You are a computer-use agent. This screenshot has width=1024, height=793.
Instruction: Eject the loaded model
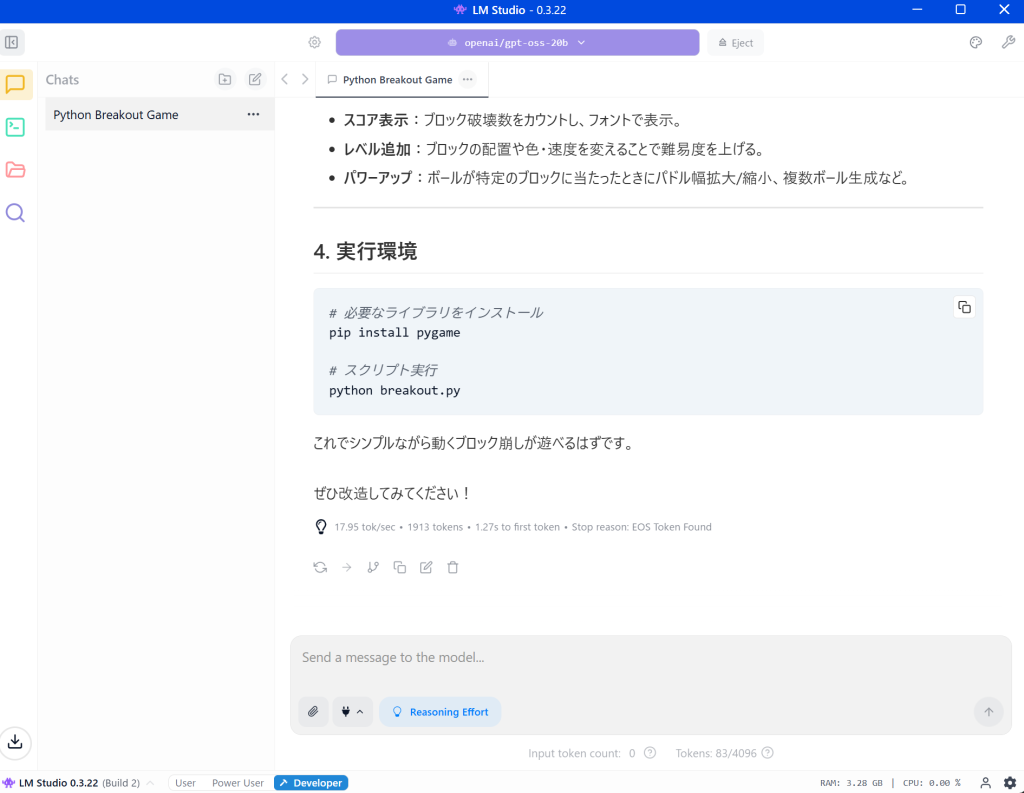[x=735, y=43]
